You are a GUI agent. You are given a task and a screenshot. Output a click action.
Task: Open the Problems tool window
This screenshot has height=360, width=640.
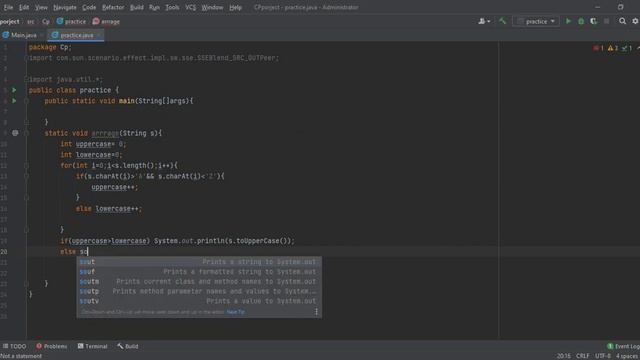click(51, 346)
